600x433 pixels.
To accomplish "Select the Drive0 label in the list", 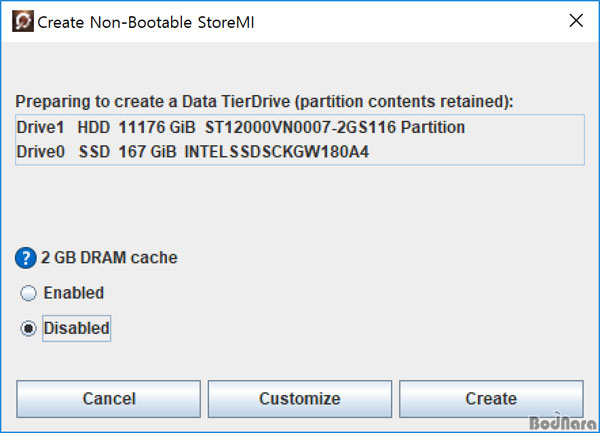I will click(x=41, y=152).
